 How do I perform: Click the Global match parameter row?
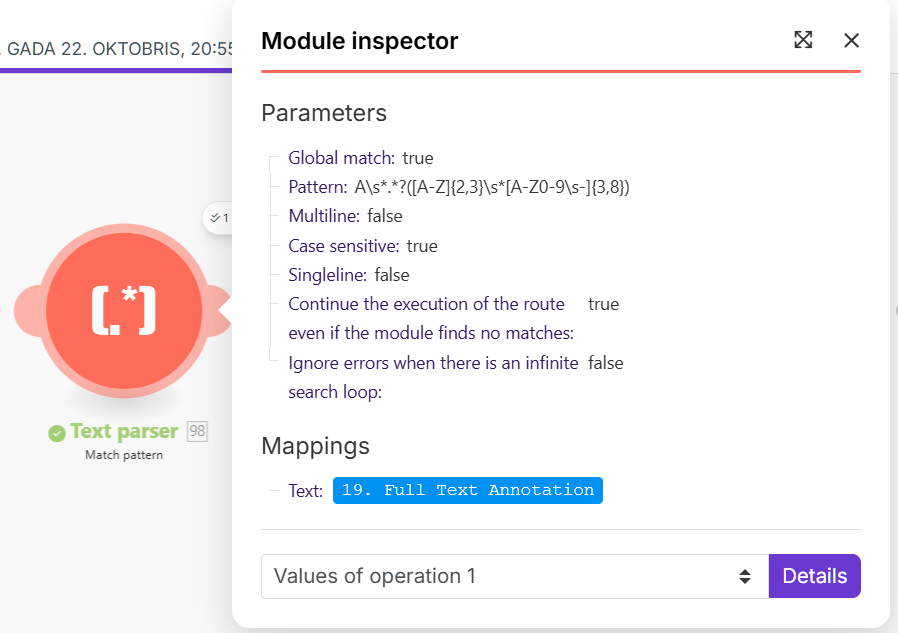point(360,158)
